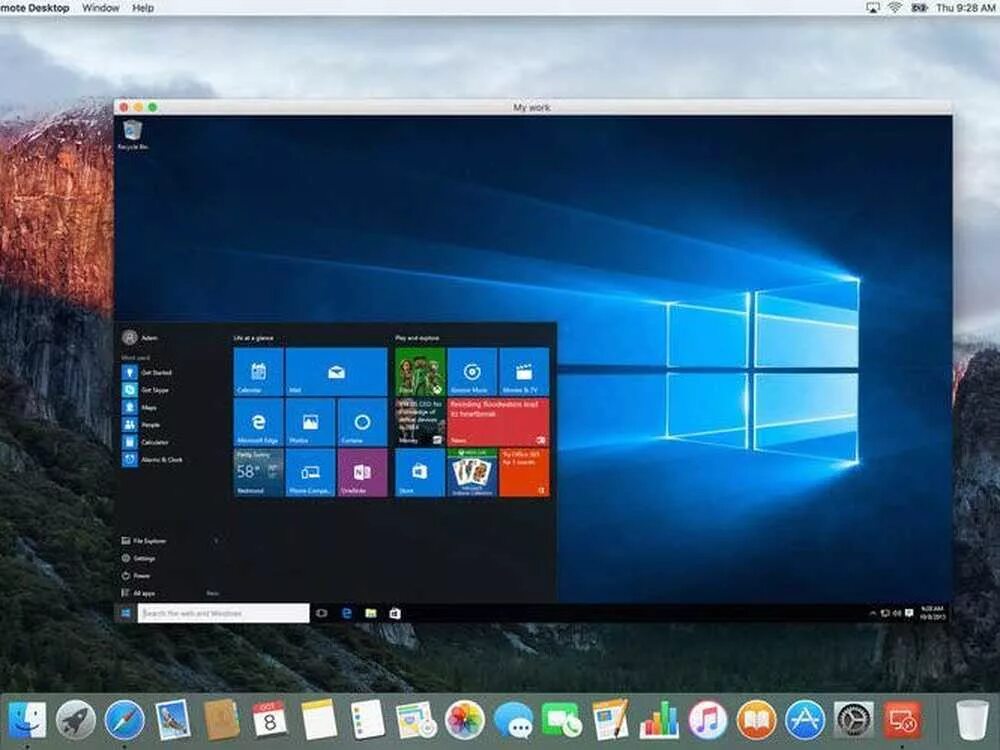Open Microsoft Remote Desktop from the Dock

[x=902, y=720]
